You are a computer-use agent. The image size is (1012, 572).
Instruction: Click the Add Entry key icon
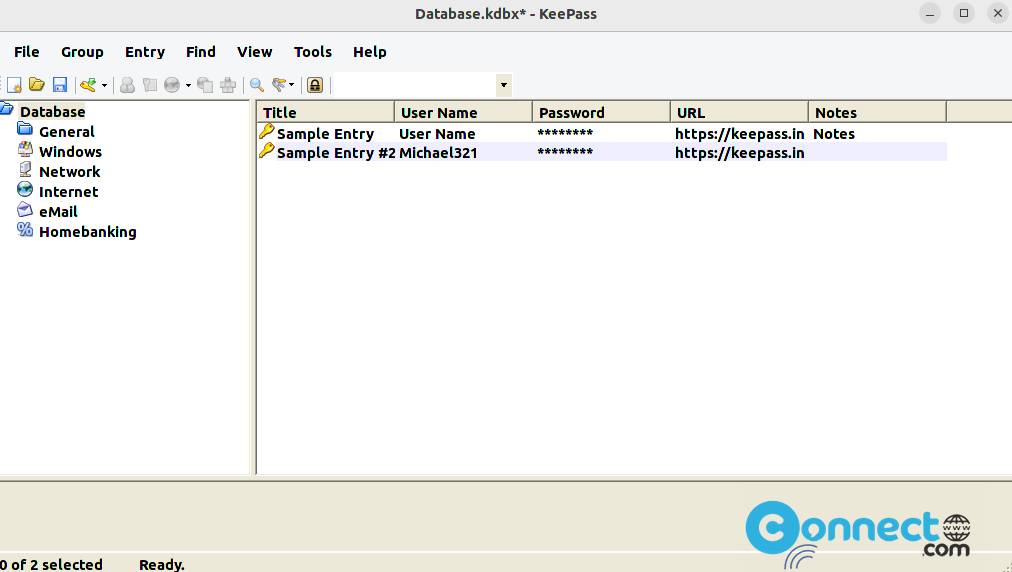tap(88, 85)
